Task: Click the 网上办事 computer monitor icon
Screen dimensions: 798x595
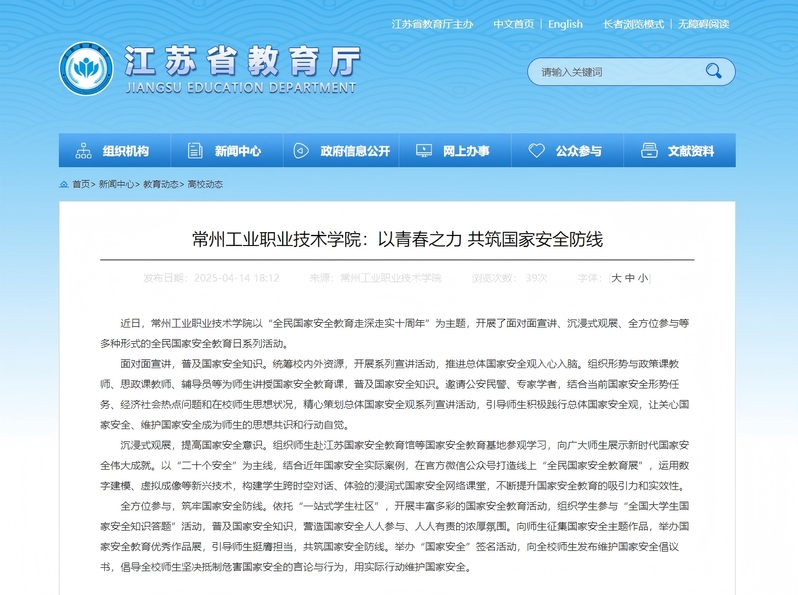Action: pyautogui.click(x=423, y=151)
